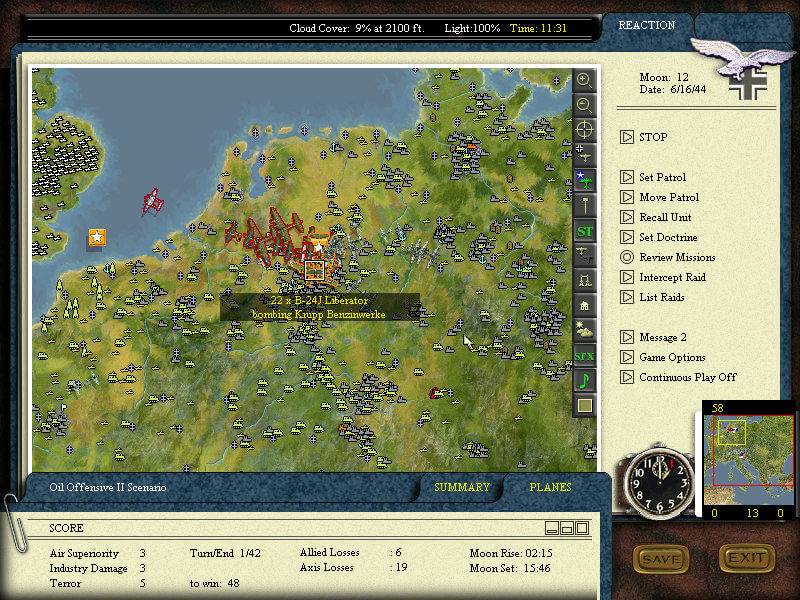The height and width of the screenshot is (600, 800).
Task: Click the yellow viewport box on minimap
Action: tap(732, 433)
